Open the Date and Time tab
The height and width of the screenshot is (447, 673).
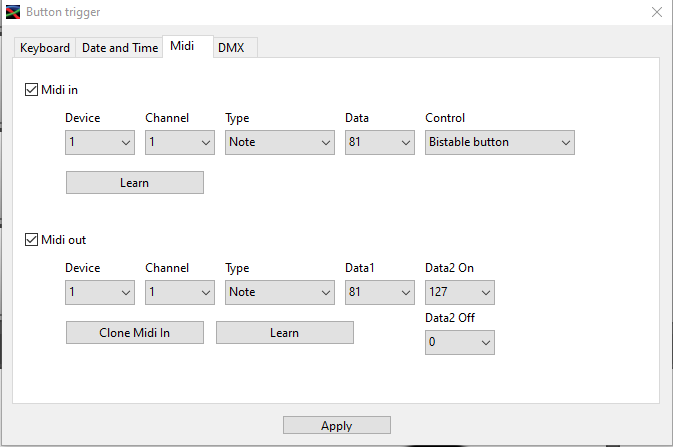(120, 48)
